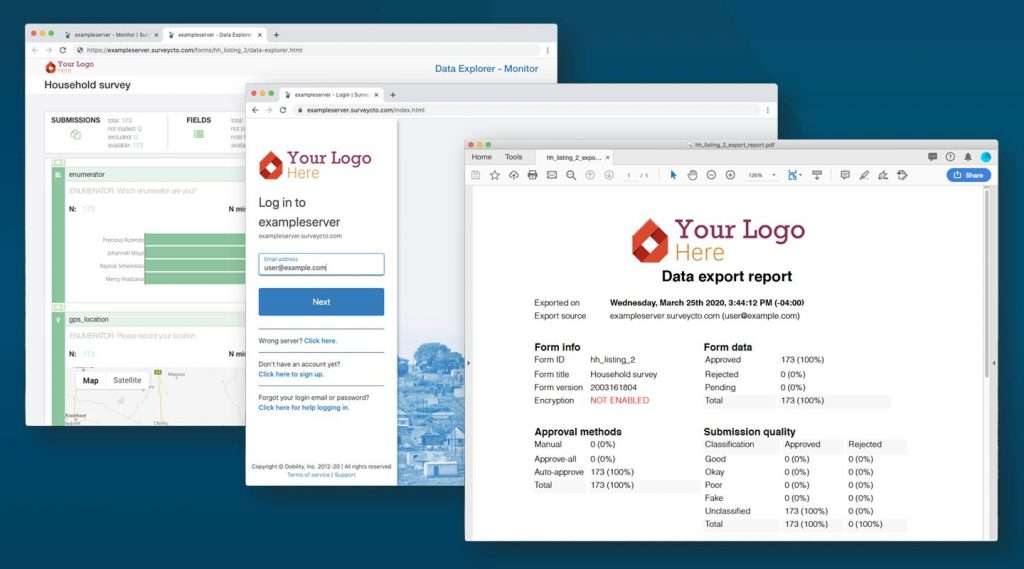
Task: Select the 'exampleserver - Data Explorer' browser tab
Action: click(214, 35)
